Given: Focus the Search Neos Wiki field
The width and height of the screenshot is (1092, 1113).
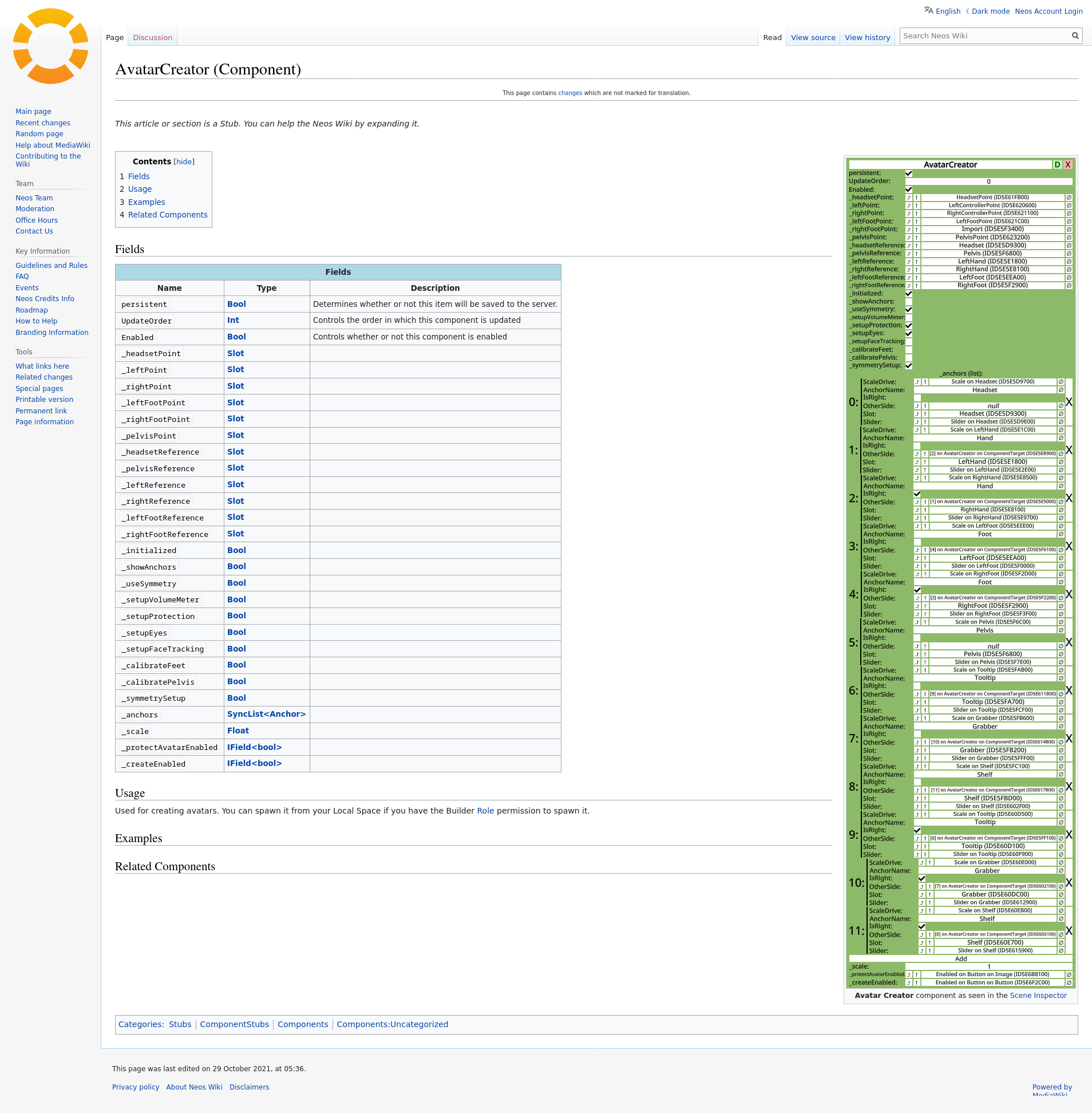Looking at the screenshot, I should pos(984,36).
